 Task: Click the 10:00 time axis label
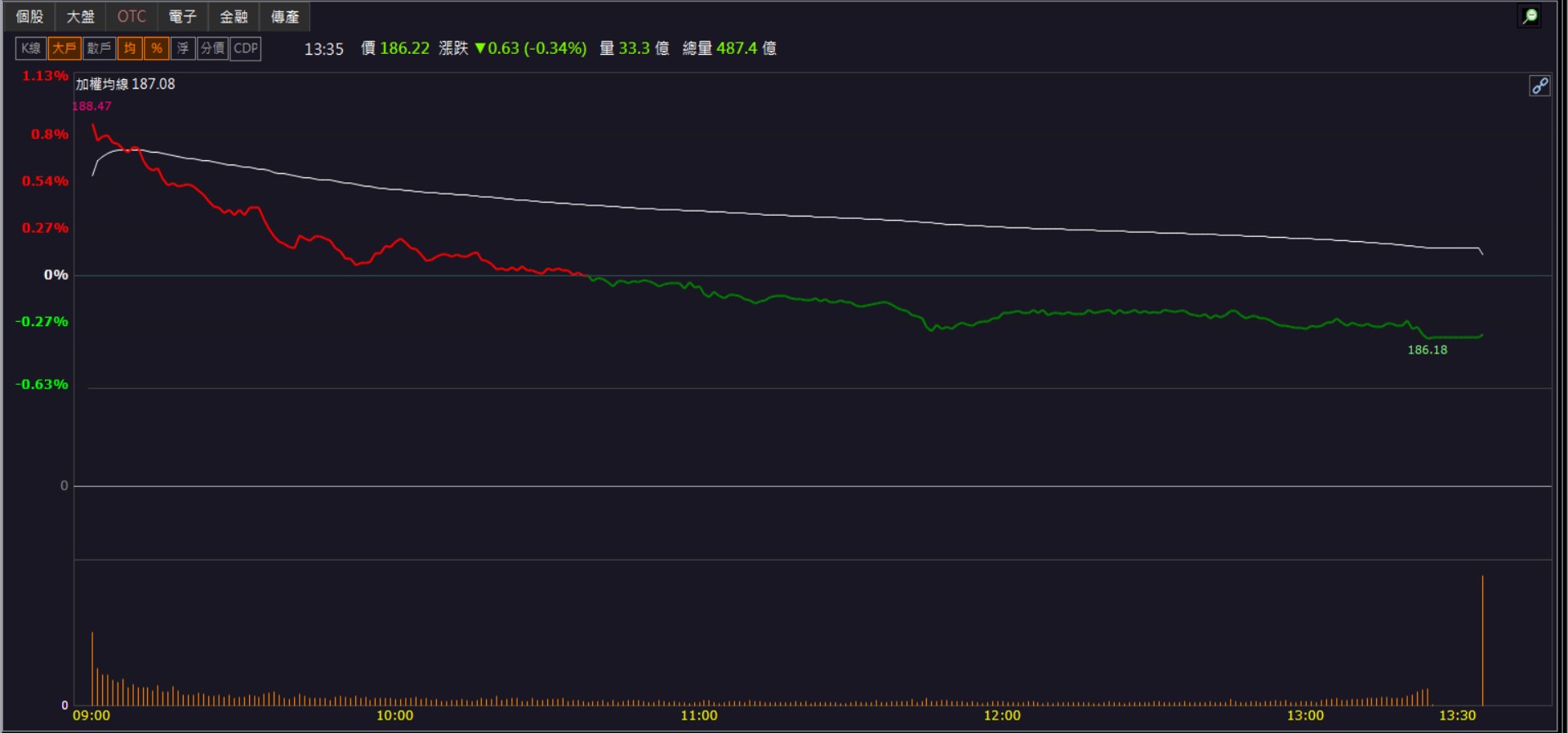[394, 716]
